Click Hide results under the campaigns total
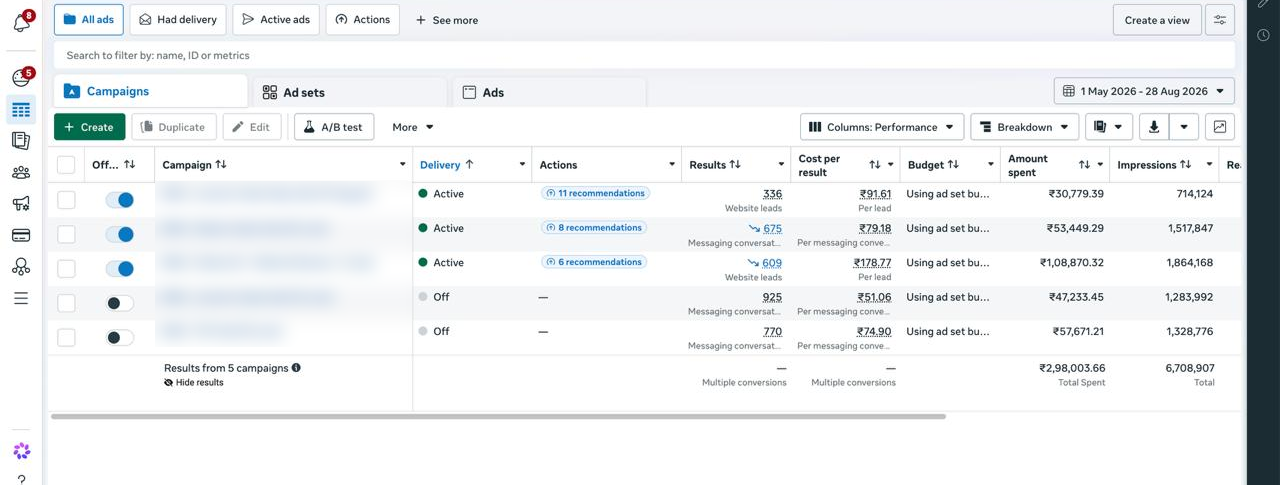This screenshot has width=1280, height=485. pyautogui.click(x=194, y=382)
